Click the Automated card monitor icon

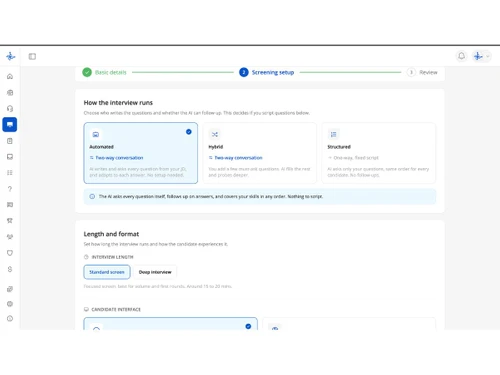[x=96, y=134]
